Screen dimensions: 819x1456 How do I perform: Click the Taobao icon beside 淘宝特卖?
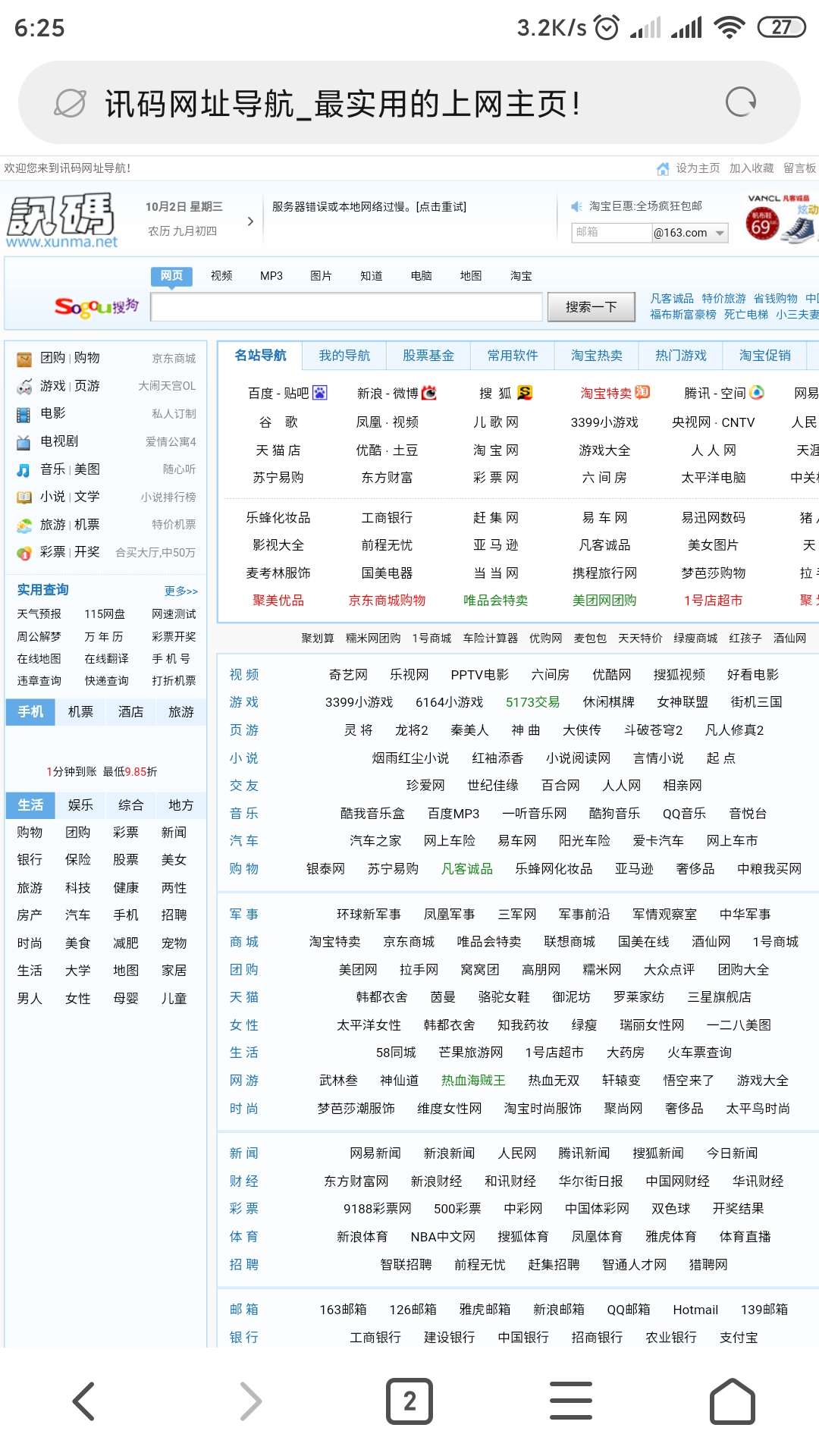point(642,392)
